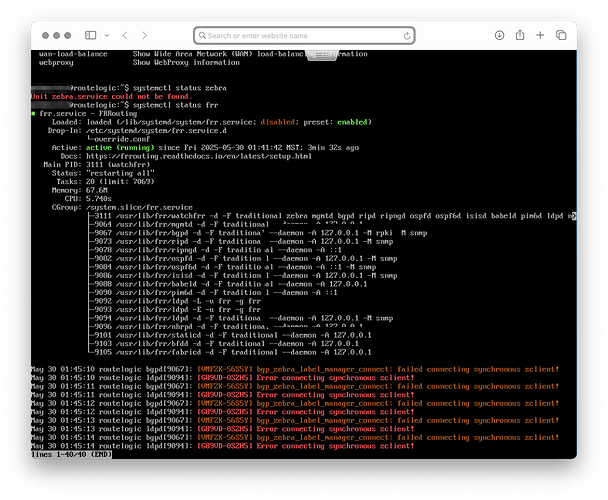Screen dimensions: 608x500
Task: Go back to the previous page
Action: pyautogui.click(x=125, y=35)
